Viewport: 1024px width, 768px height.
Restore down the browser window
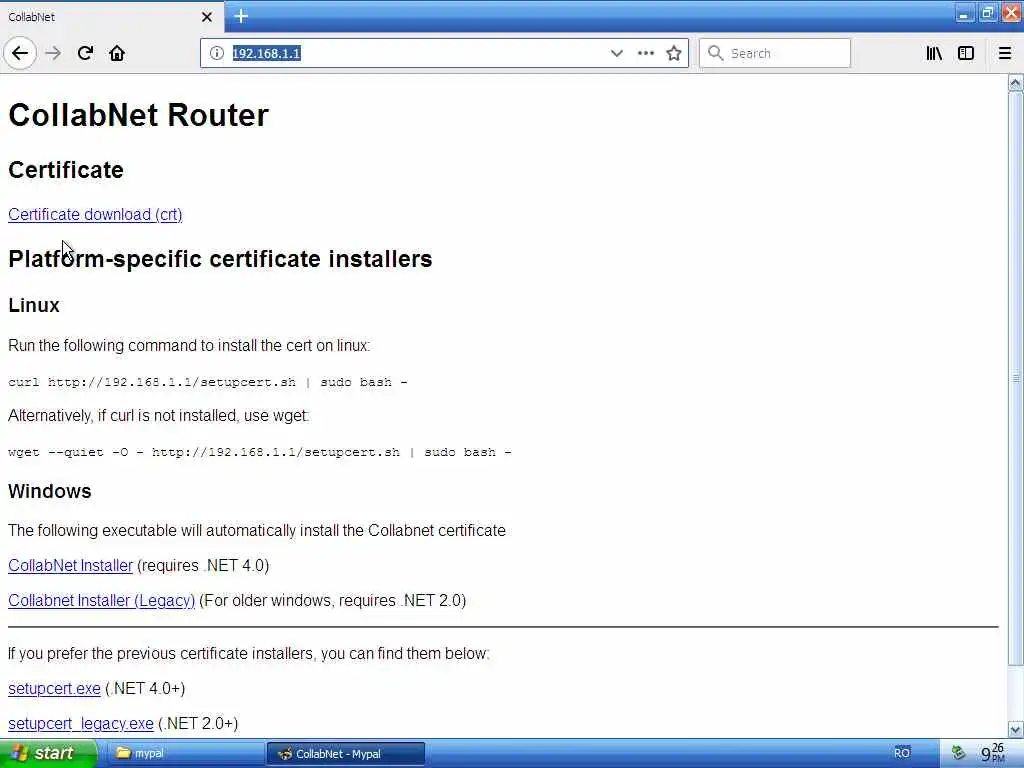click(987, 13)
